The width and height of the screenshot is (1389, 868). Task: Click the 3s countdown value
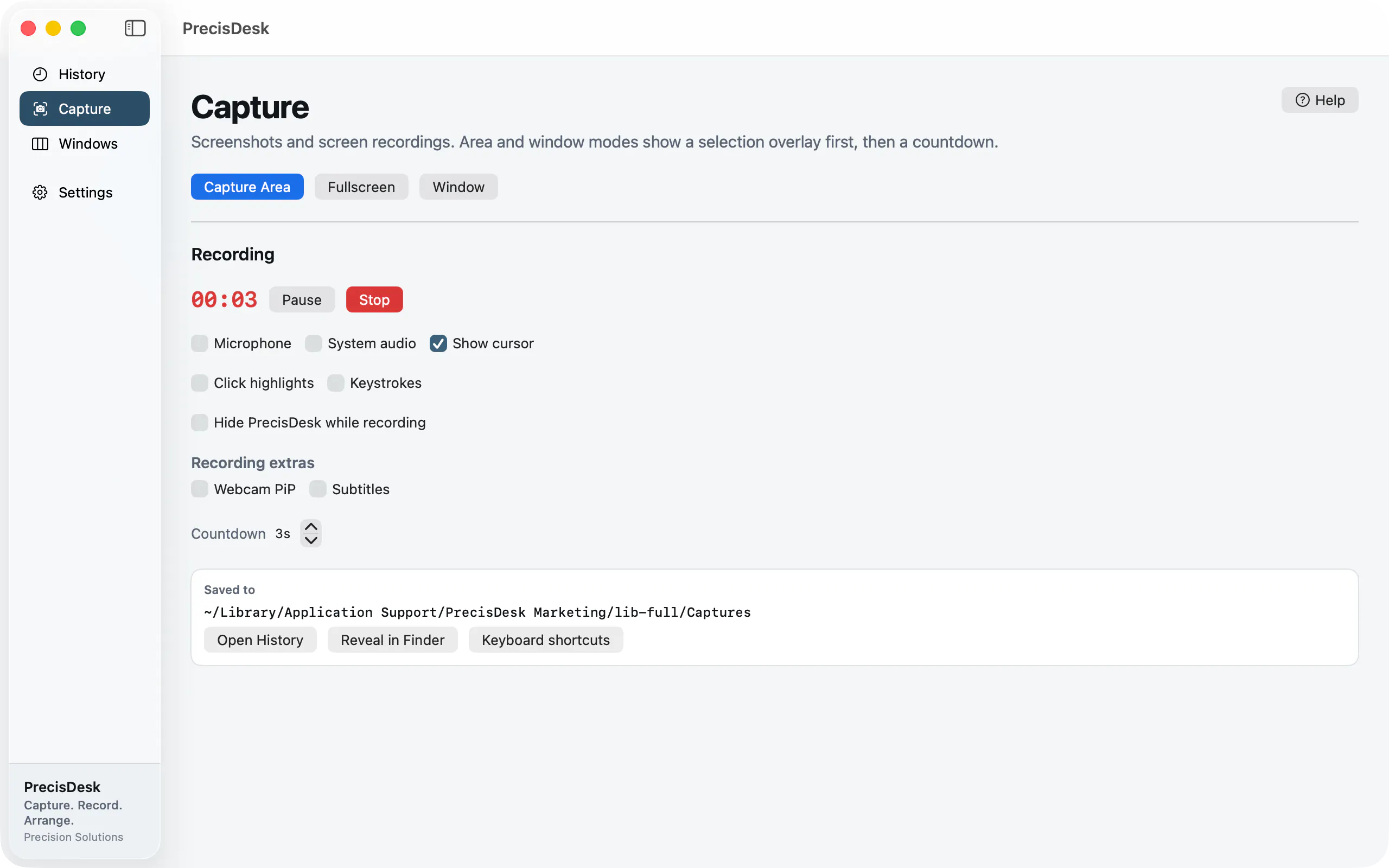282,533
